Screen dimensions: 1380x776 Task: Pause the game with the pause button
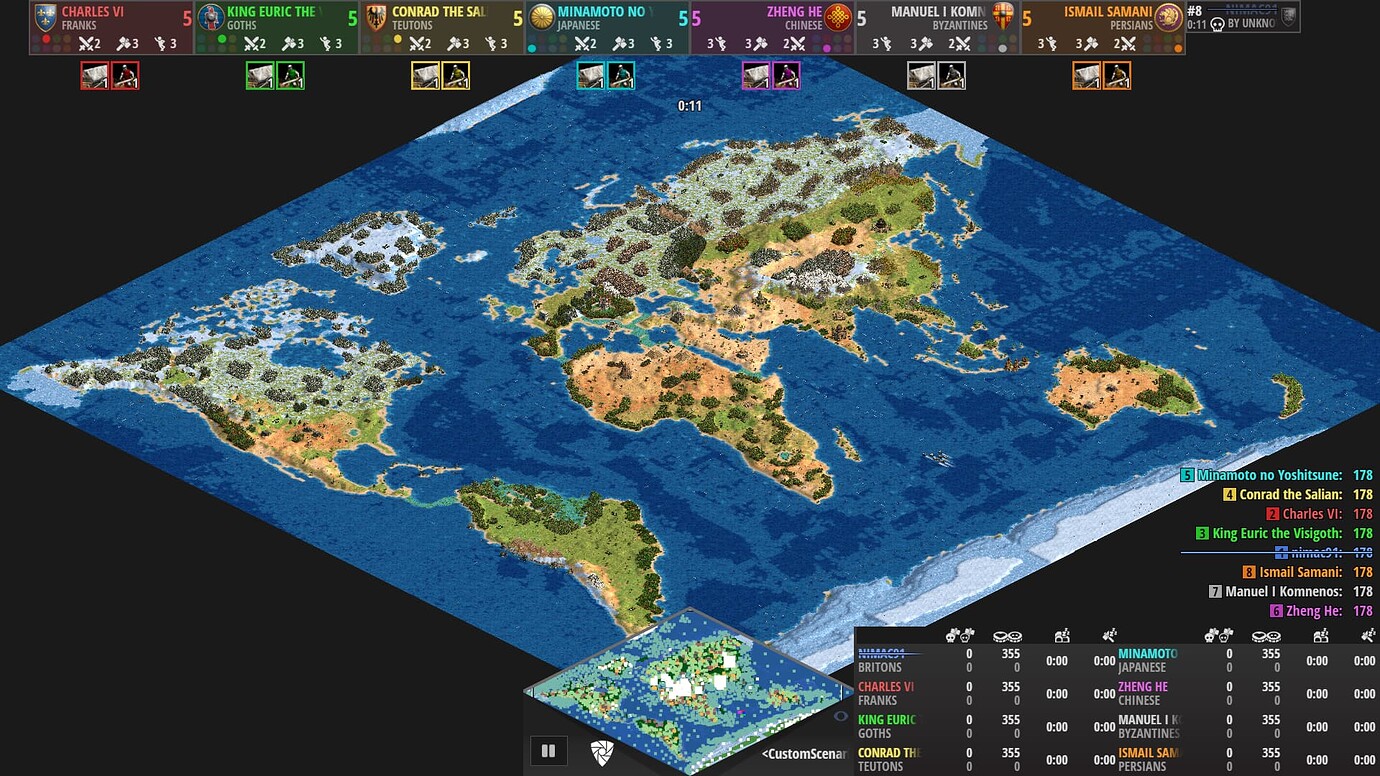(x=548, y=751)
